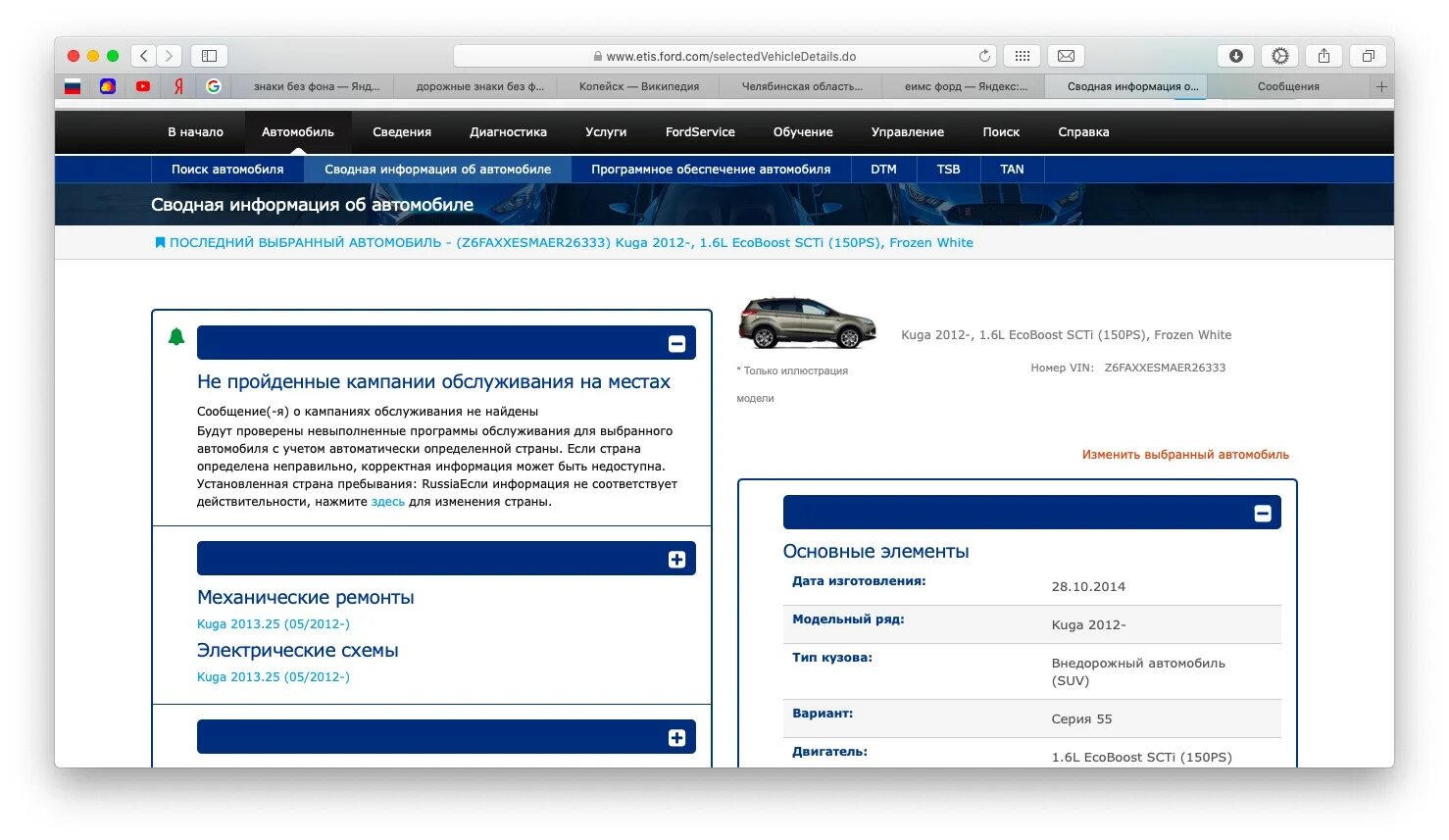Open the Справка menu

coord(1083,132)
